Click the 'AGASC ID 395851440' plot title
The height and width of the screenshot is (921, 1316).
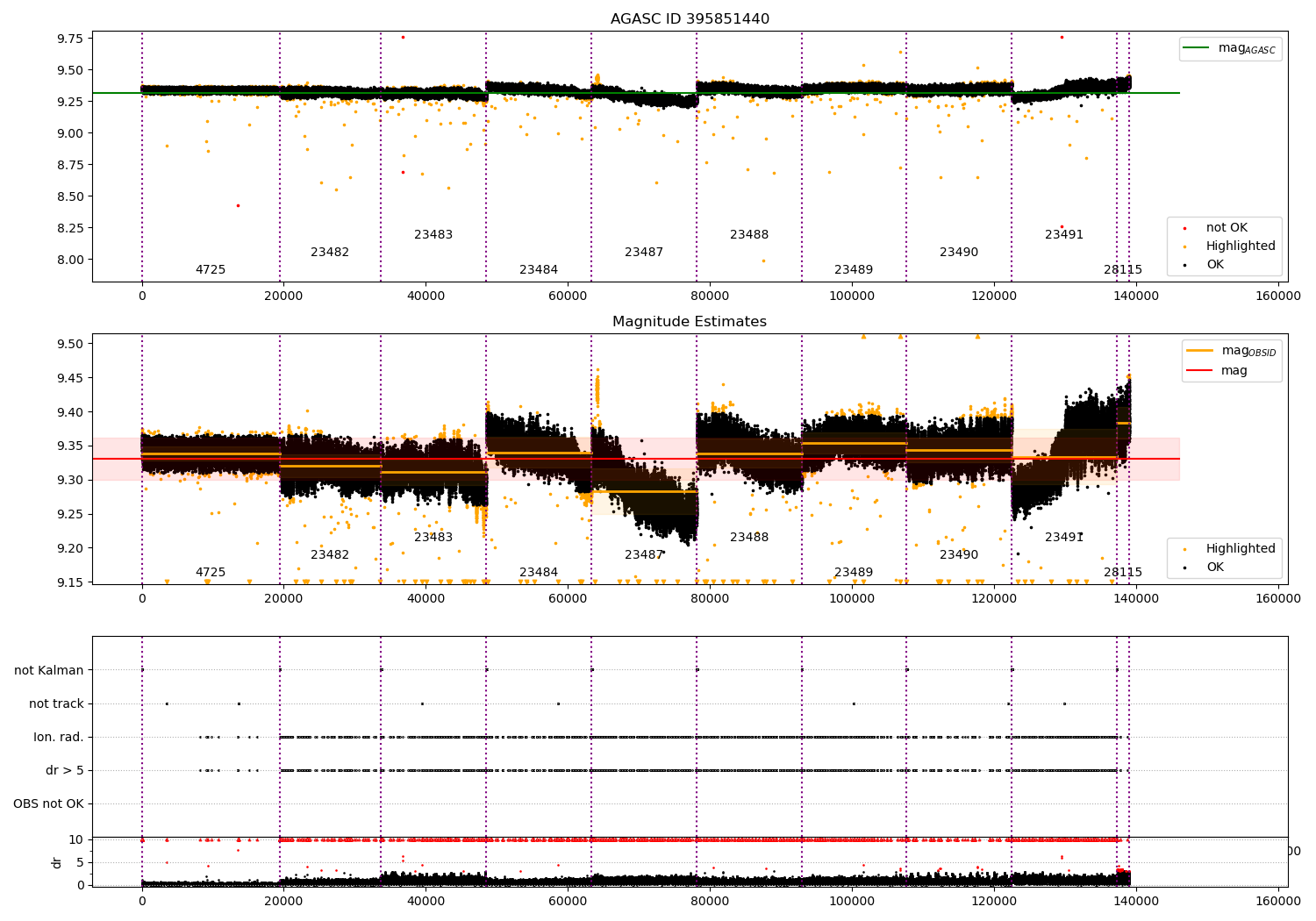pyautogui.click(x=690, y=18)
